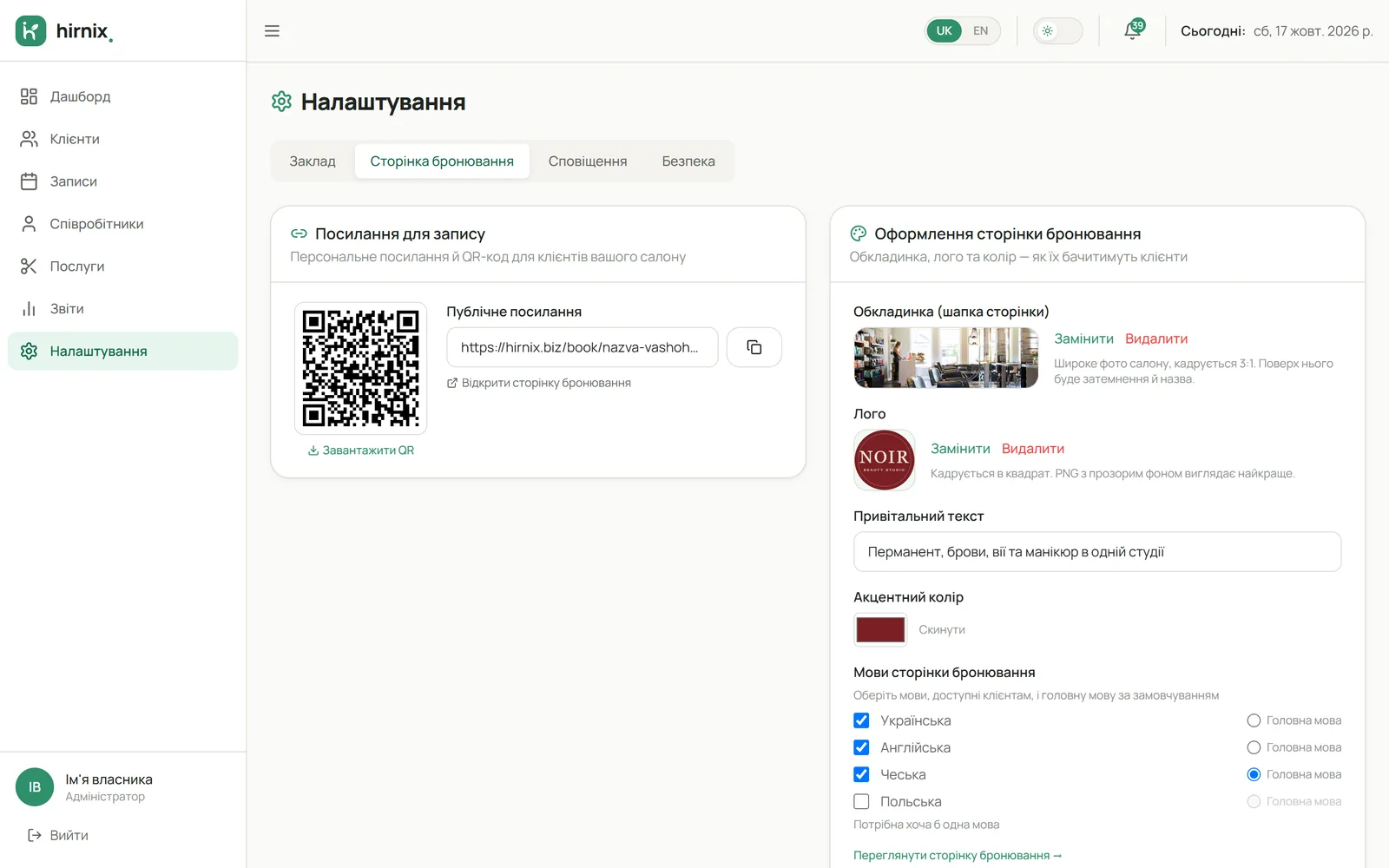Click Вийти to log out
Viewport: 1389px width, 868px height.
point(58,835)
